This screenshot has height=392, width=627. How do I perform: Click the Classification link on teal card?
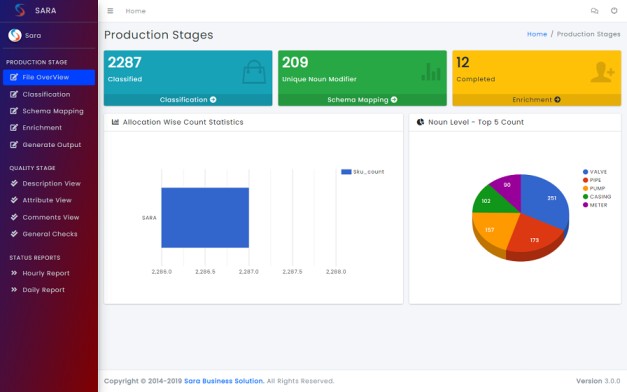[x=188, y=100]
